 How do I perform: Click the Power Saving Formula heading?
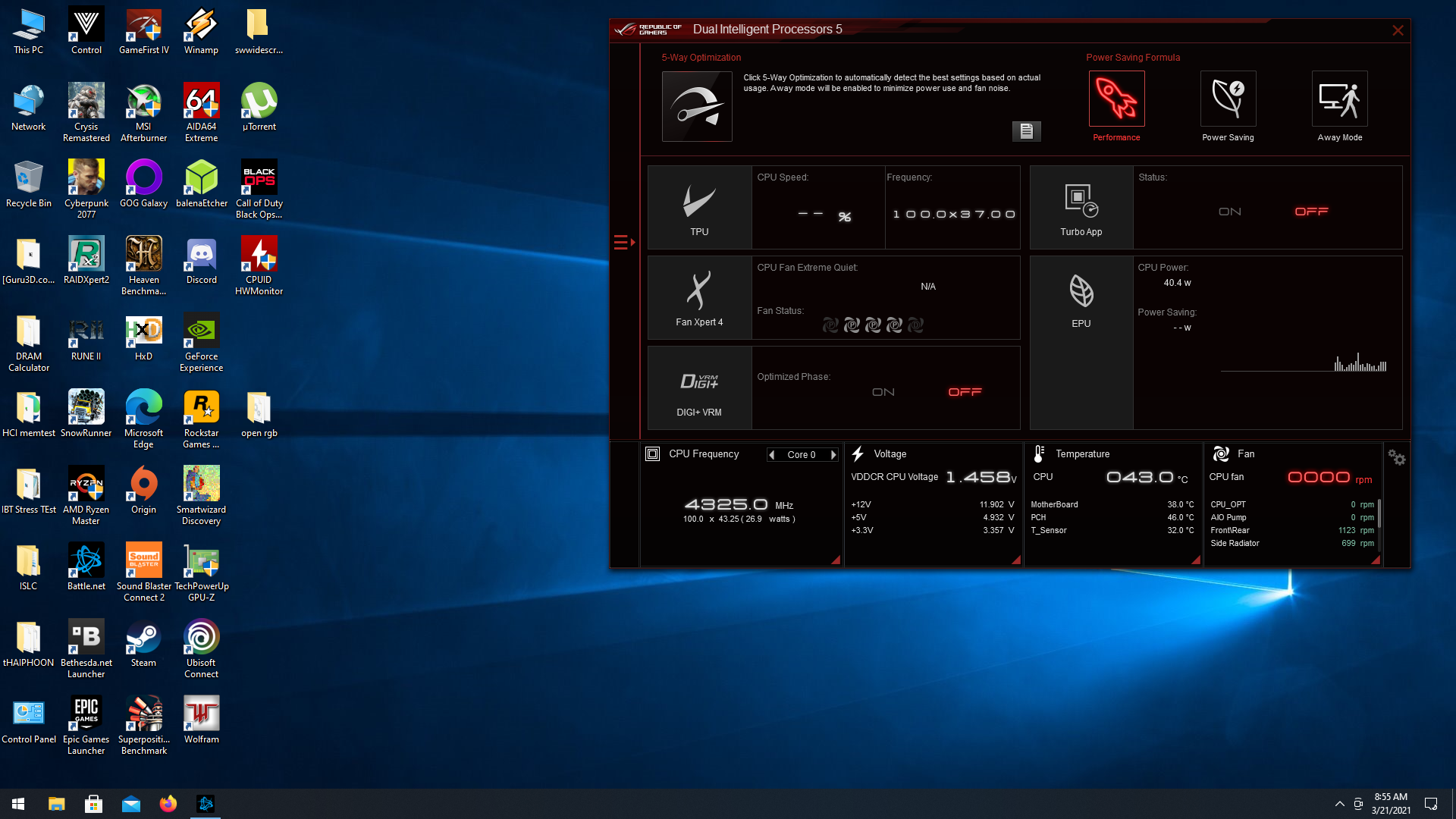(1132, 58)
